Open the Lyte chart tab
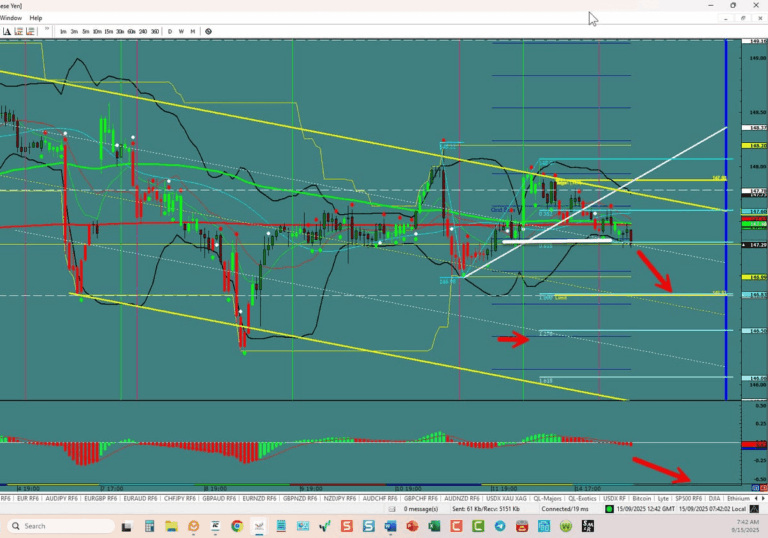The image size is (768, 538). 663,498
